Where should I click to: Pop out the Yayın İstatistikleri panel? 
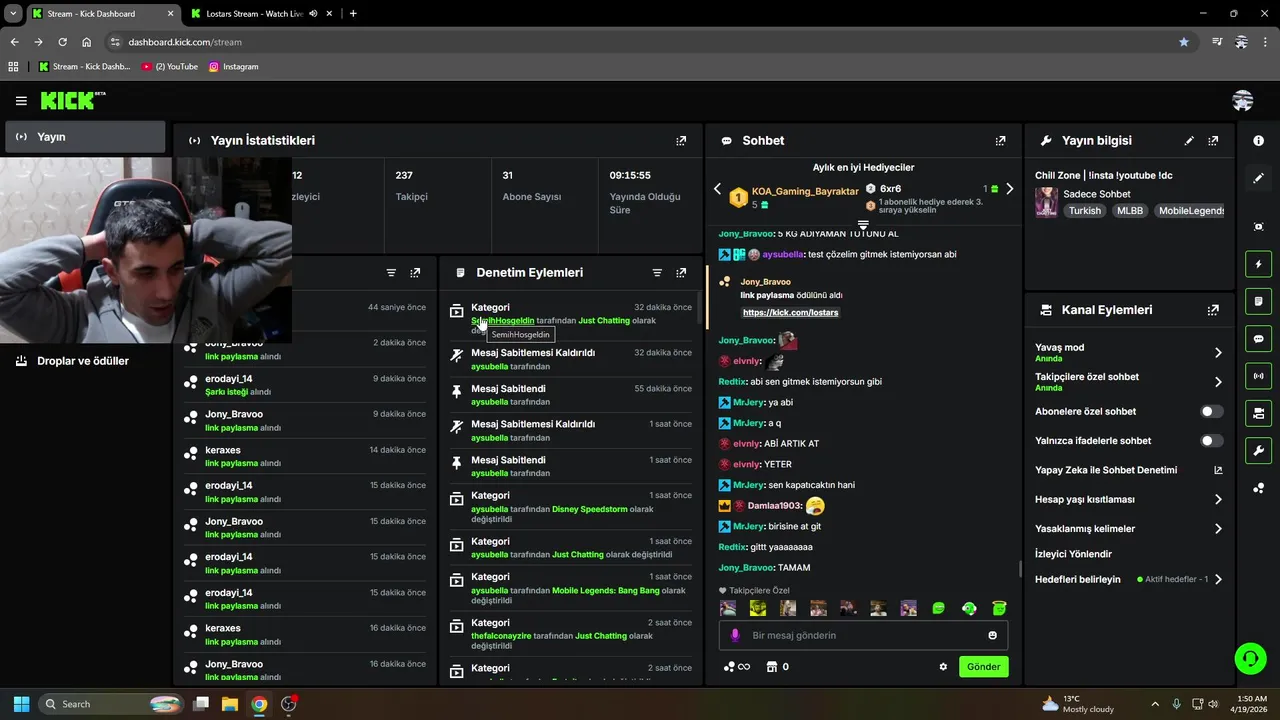(681, 141)
